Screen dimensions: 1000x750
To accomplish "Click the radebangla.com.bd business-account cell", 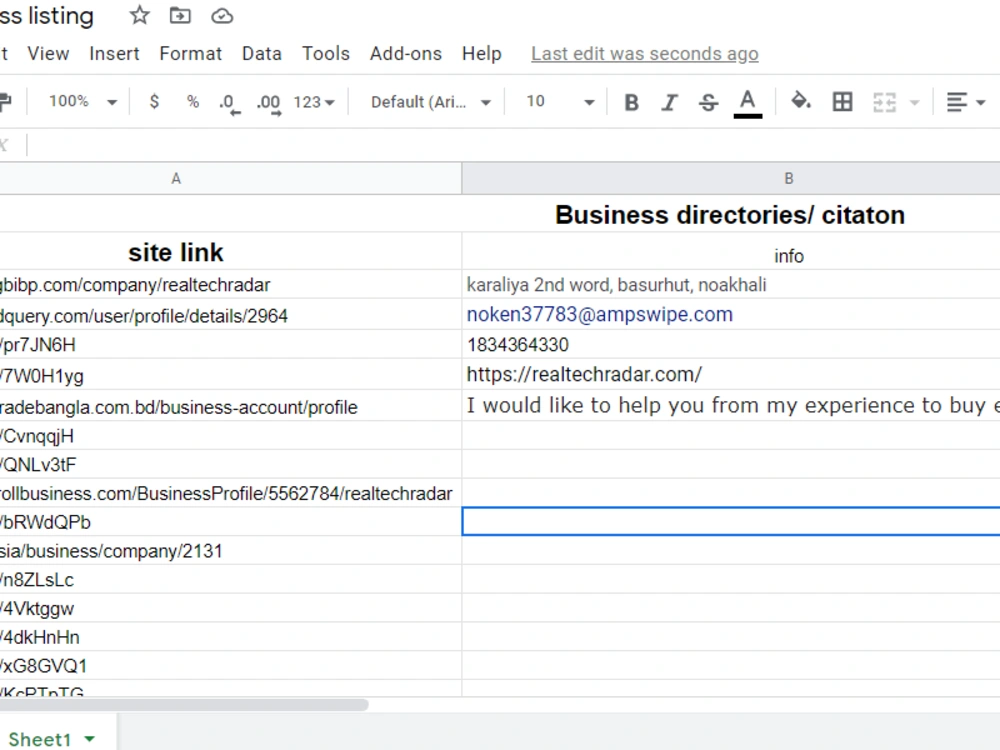I will (x=231, y=407).
